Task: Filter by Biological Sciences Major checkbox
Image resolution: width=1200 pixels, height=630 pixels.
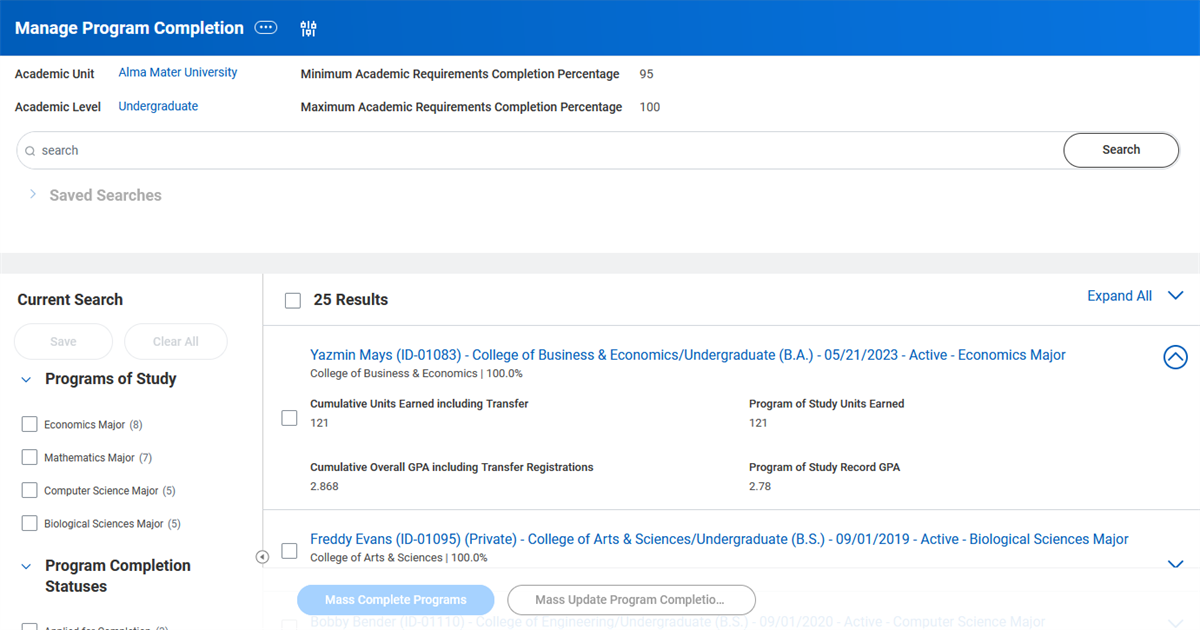Action: [x=30, y=523]
